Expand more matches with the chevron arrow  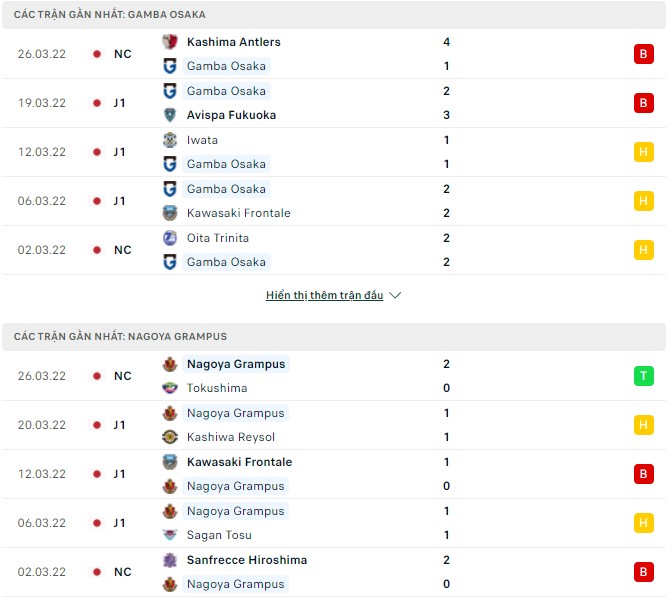point(395,296)
